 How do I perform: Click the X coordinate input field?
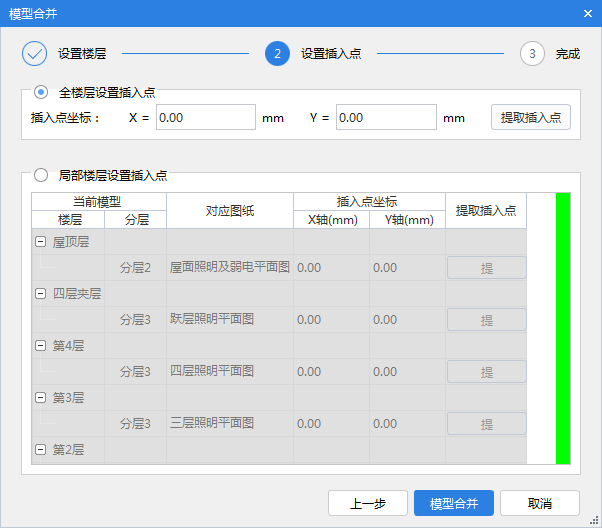click(205, 117)
